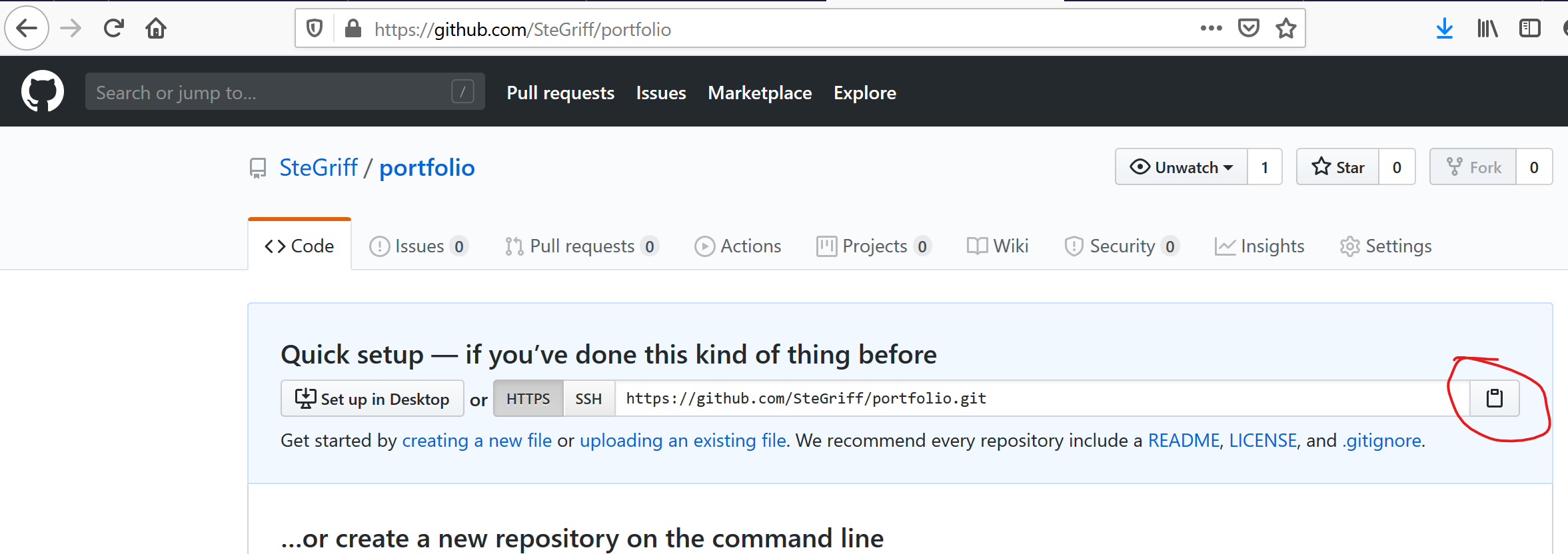Open the Firefox library icon
Image resolution: width=1568 pixels, height=554 pixels.
coord(1487,29)
